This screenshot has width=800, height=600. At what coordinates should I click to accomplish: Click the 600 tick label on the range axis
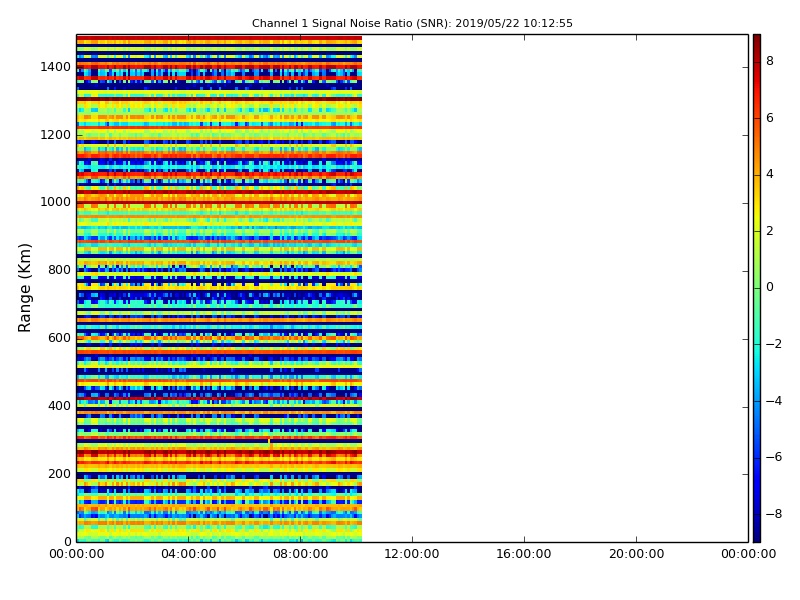pyautogui.click(x=59, y=338)
